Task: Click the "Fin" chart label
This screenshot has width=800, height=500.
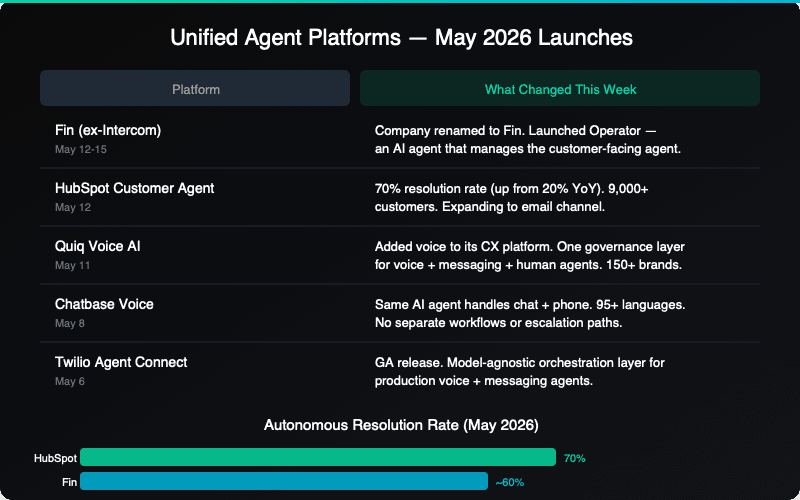Action: [x=69, y=482]
